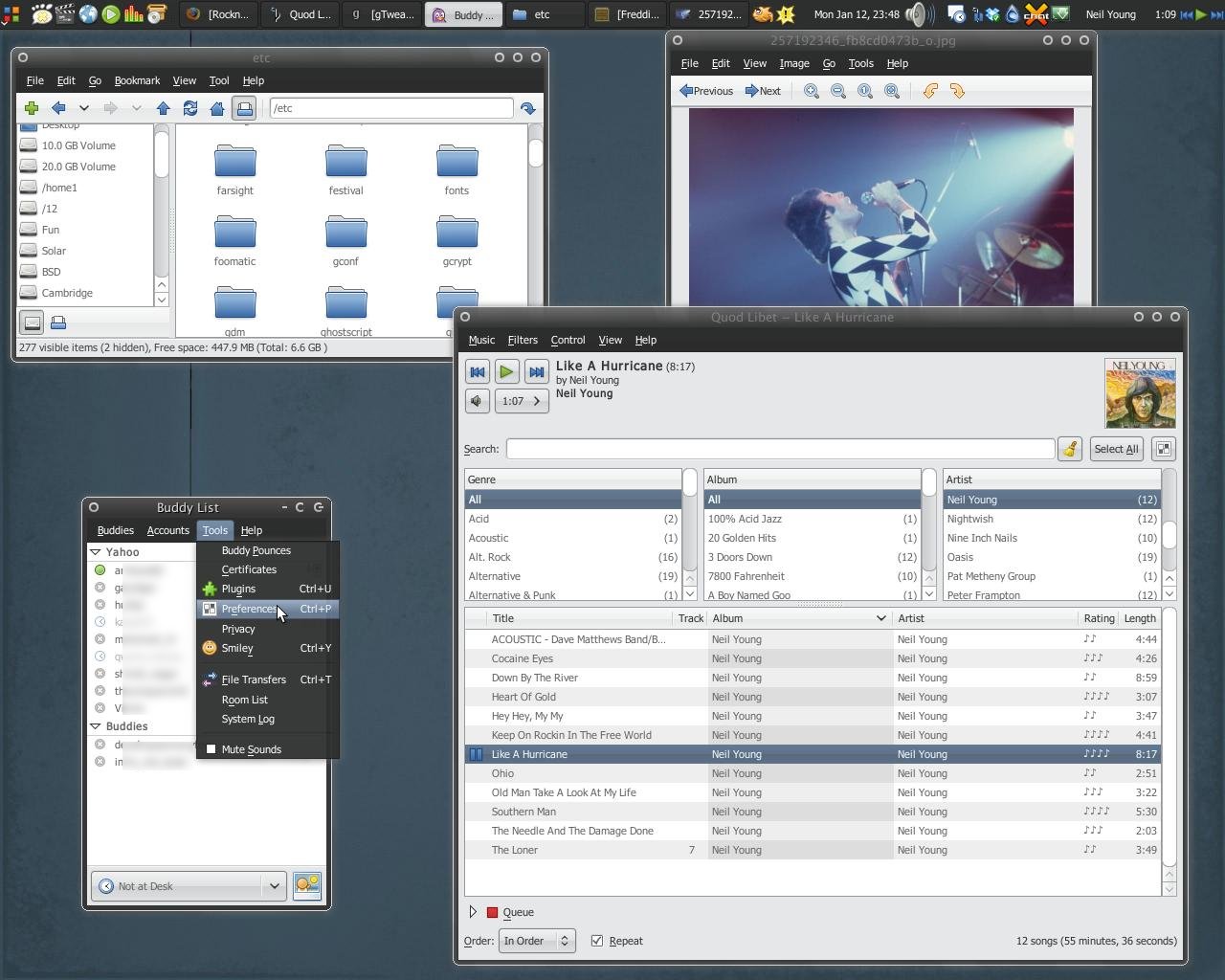Click Select All button
The width and height of the screenshot is (1225, 980).
(1116, 449)
